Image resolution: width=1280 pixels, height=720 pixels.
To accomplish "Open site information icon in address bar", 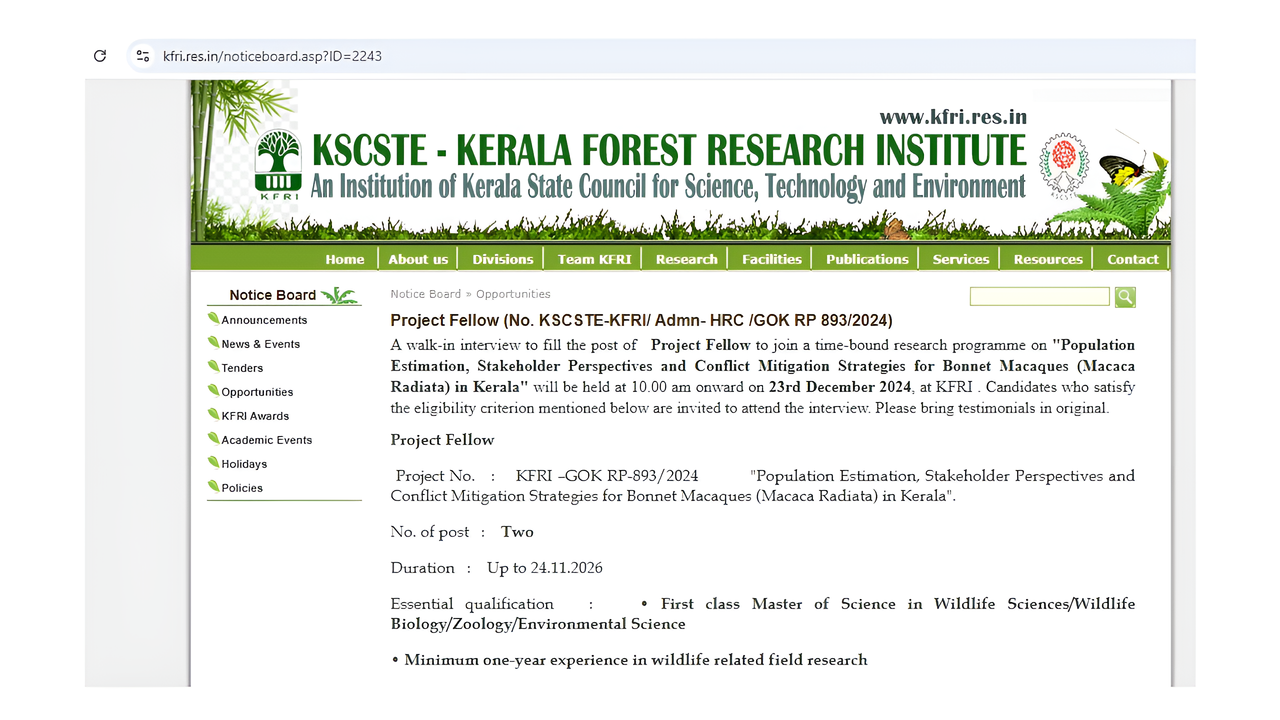I will tap(143, 56).
